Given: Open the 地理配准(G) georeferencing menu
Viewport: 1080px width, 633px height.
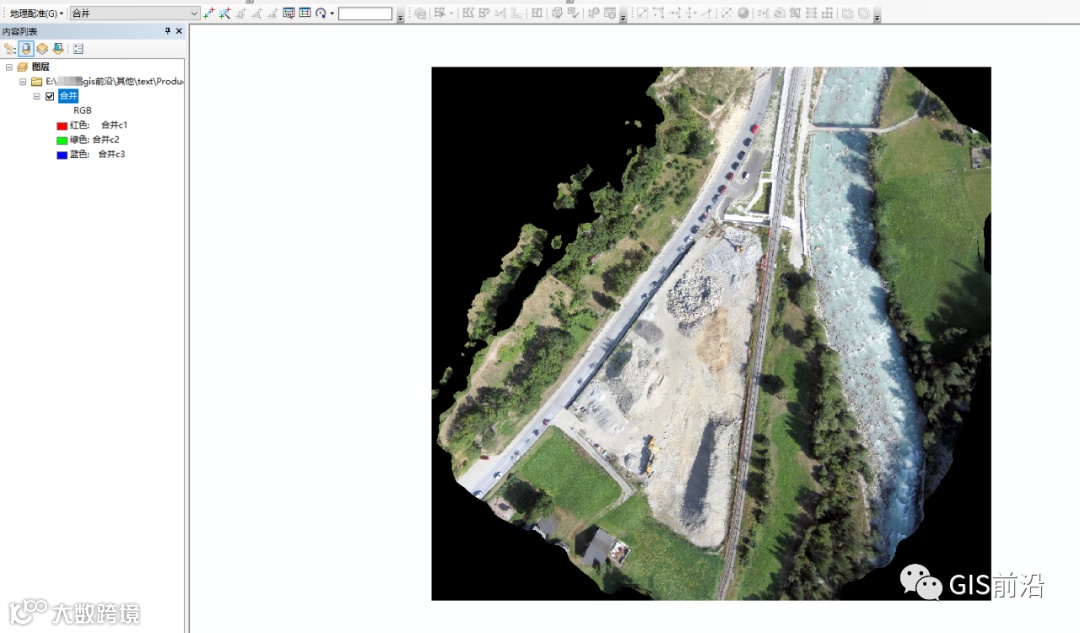Looking at the screenshot, I should 36,13.
